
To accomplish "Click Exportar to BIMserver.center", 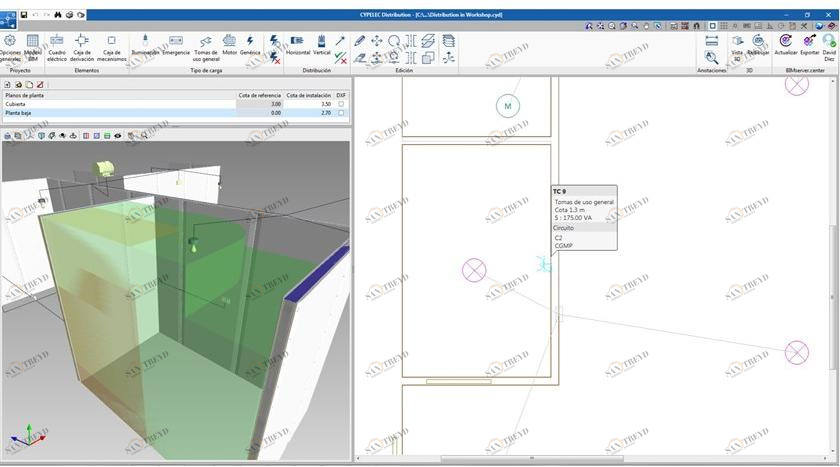I will tap(810, 46).
